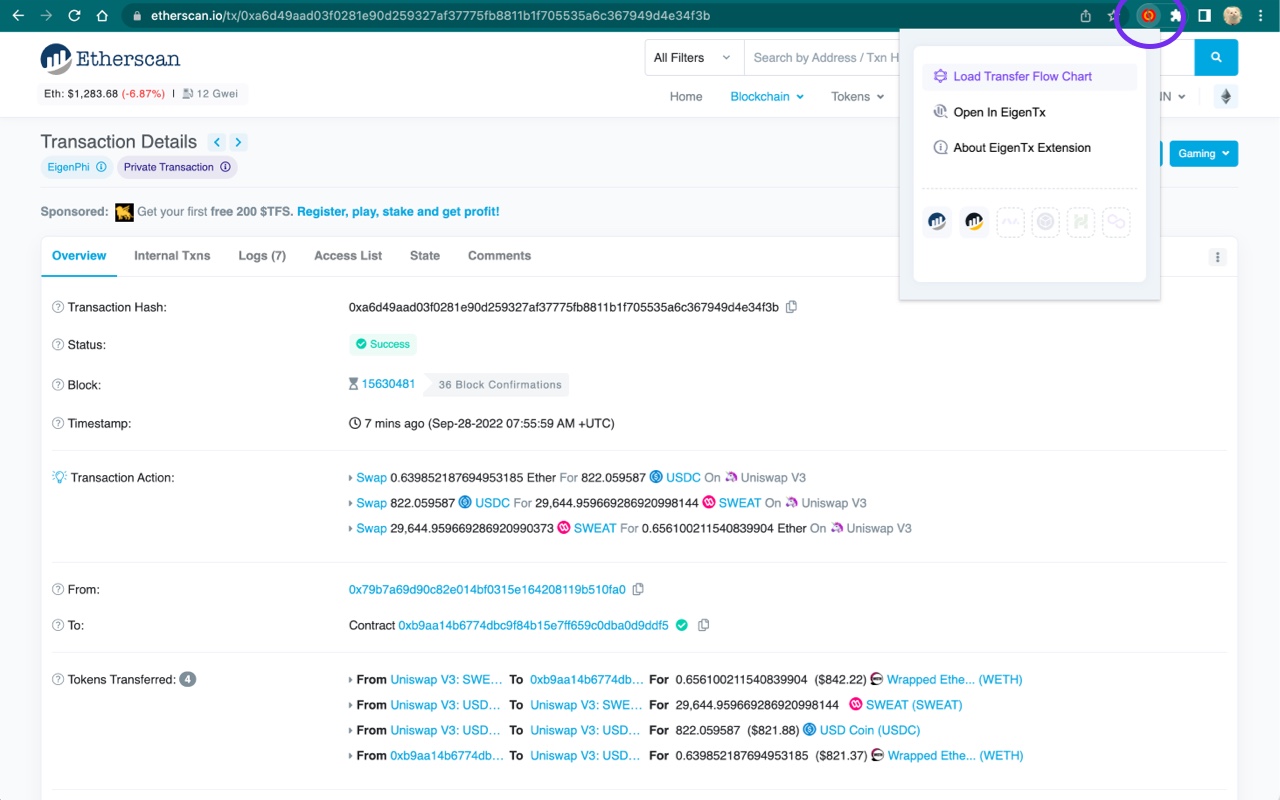Expand the Gaming dropdown button
Viewport: 1280px width, 800px height.
pyautogui.click(x=1203, y=154)
